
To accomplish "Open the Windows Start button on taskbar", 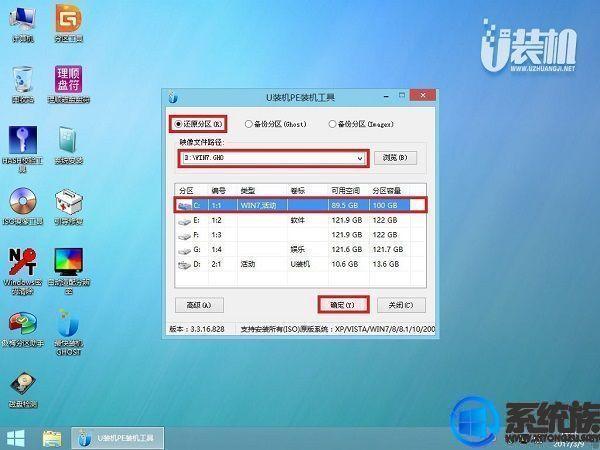I will (x=16, y=439).
